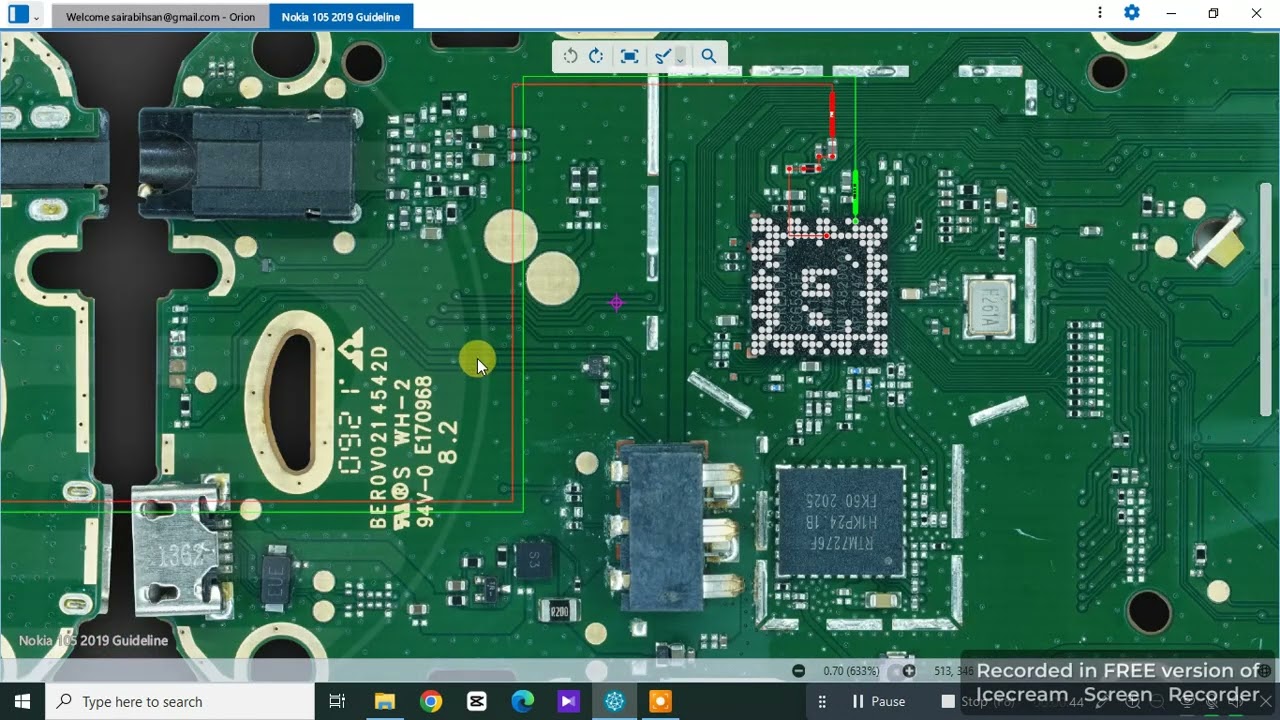The image size is (1280, 720).
Task: Select the draw/annotate pen tool
Action: point(662,57)
